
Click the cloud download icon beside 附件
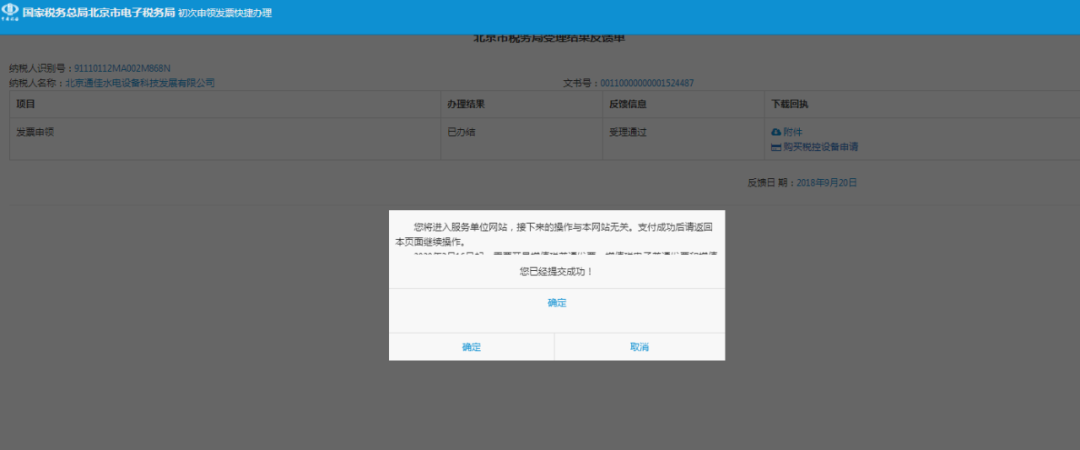click(x=776, y=132)
